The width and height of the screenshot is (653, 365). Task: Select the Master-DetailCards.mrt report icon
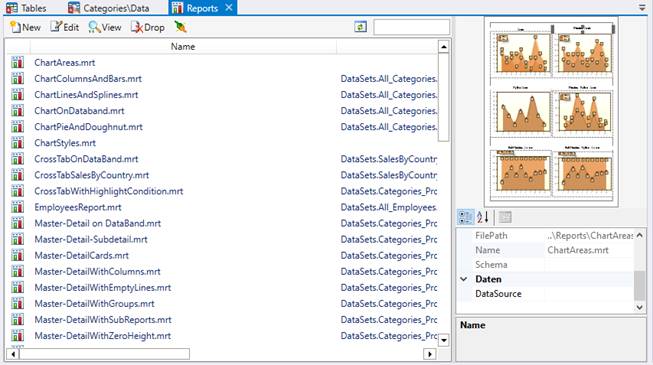[17, 255]
